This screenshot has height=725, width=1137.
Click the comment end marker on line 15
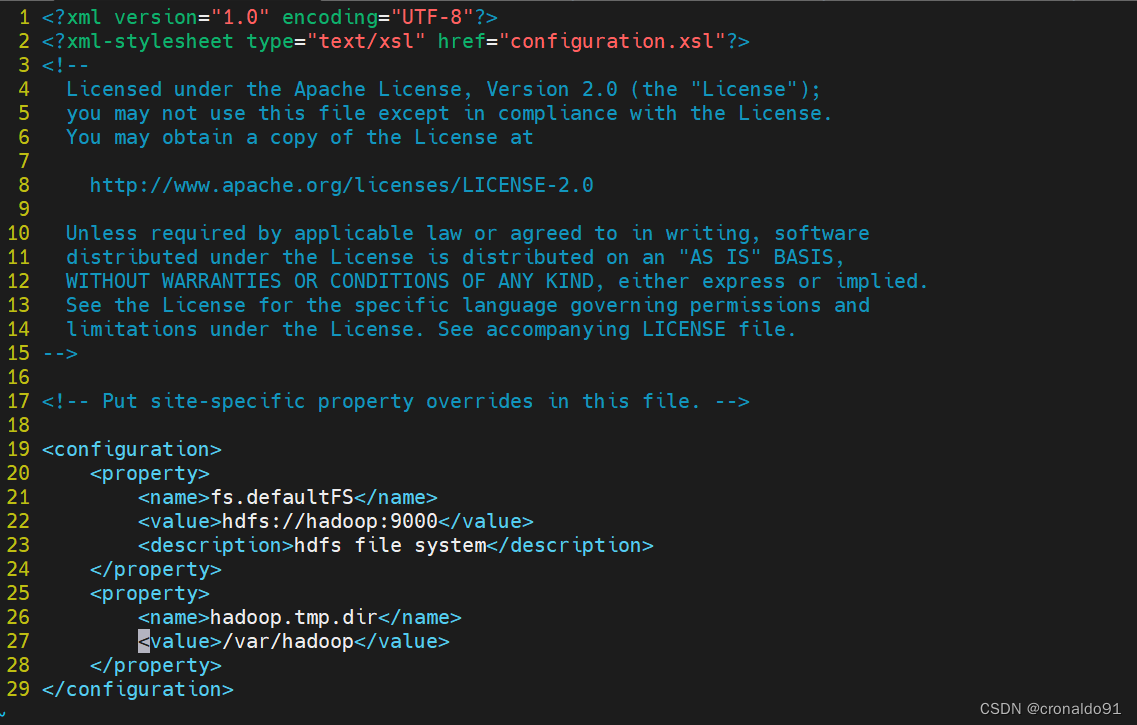tap(60, 354)
